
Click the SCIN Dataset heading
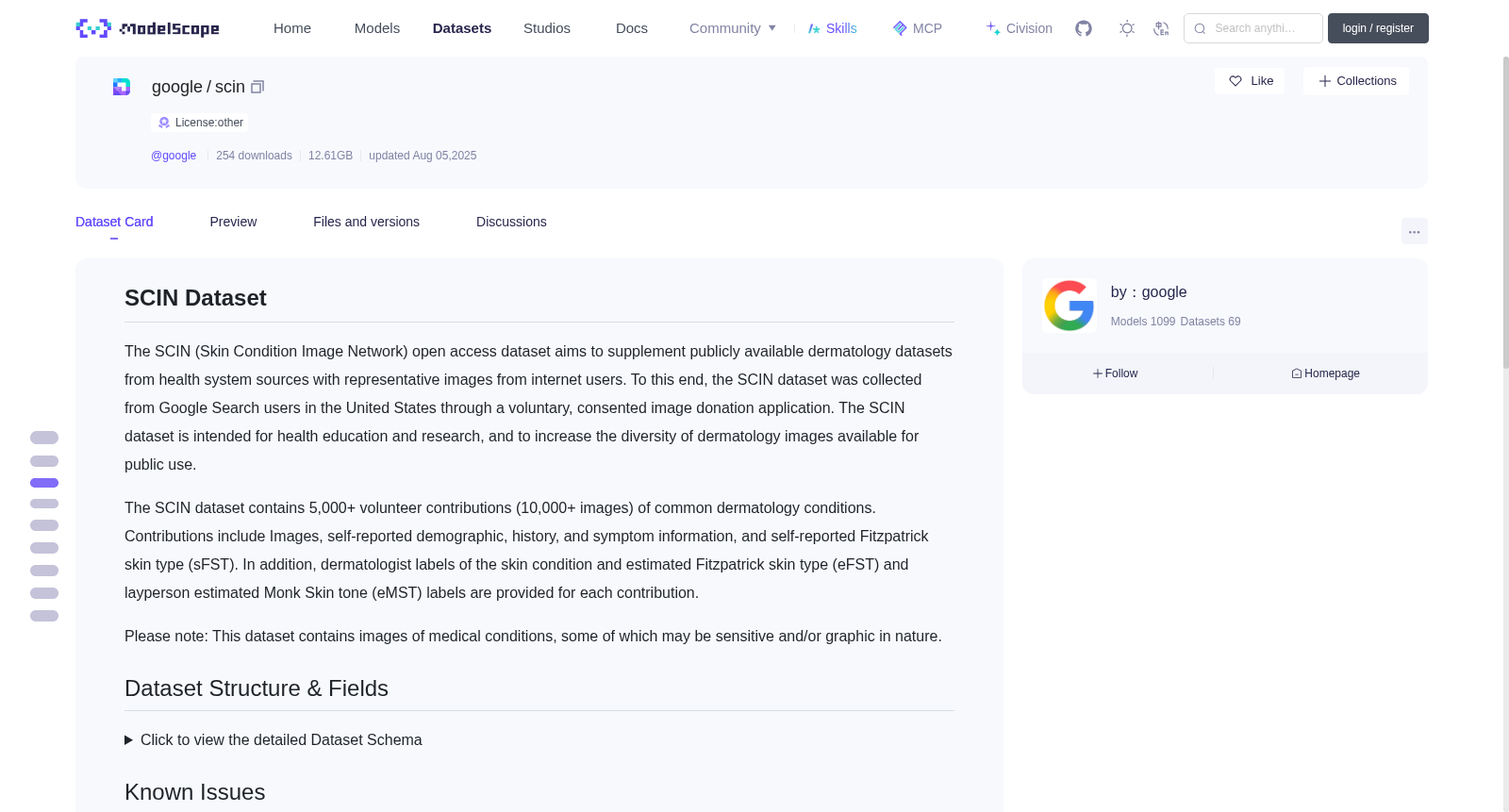pyautogui.click(x=195, y=298)
